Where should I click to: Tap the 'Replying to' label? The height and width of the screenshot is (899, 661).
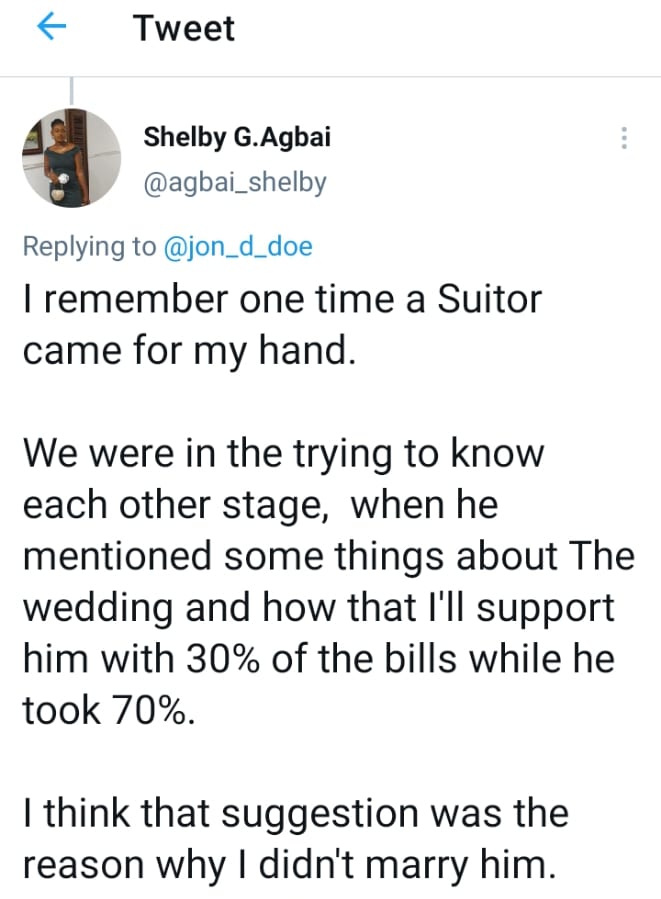(89, 246)
